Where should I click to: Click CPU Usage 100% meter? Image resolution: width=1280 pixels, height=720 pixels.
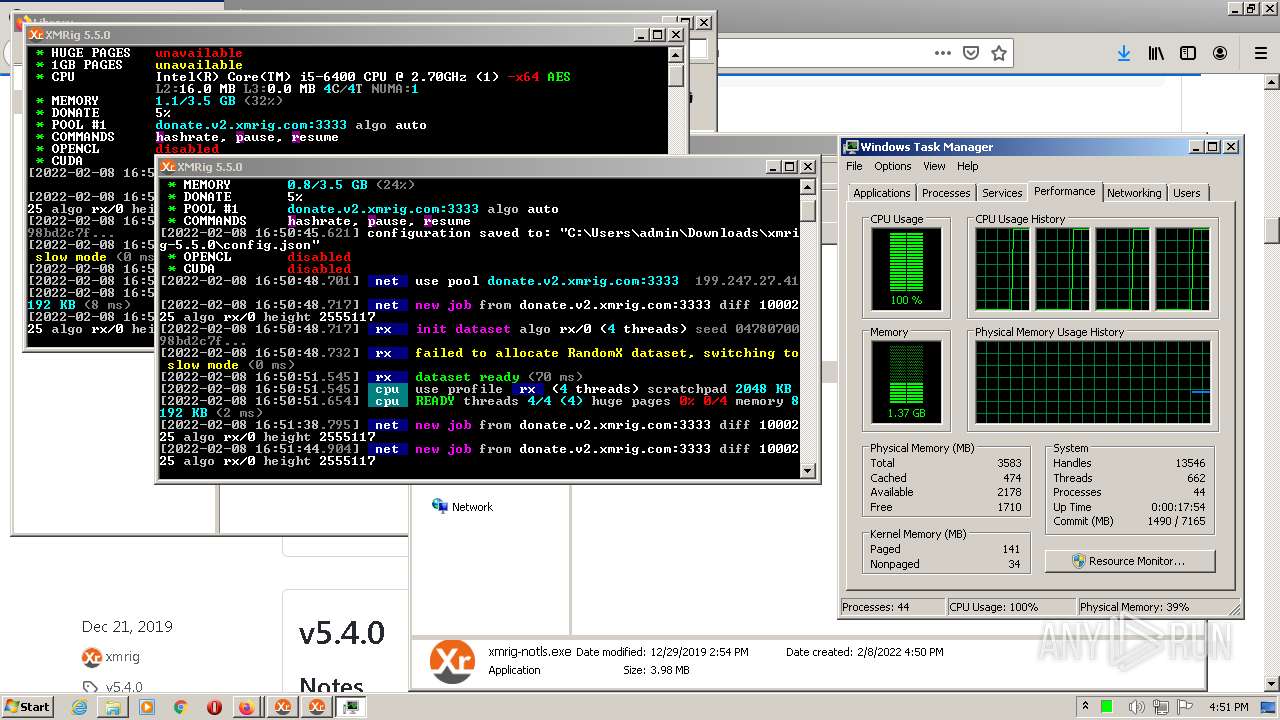point(906,269)
